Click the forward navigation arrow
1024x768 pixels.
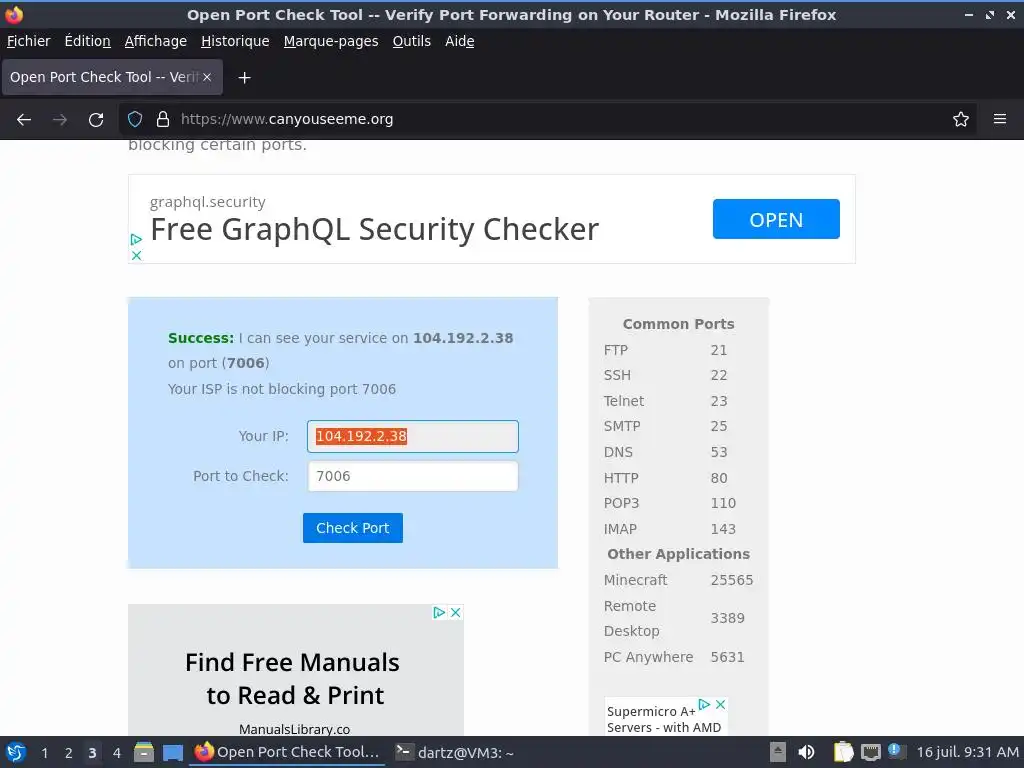point(60,120)
